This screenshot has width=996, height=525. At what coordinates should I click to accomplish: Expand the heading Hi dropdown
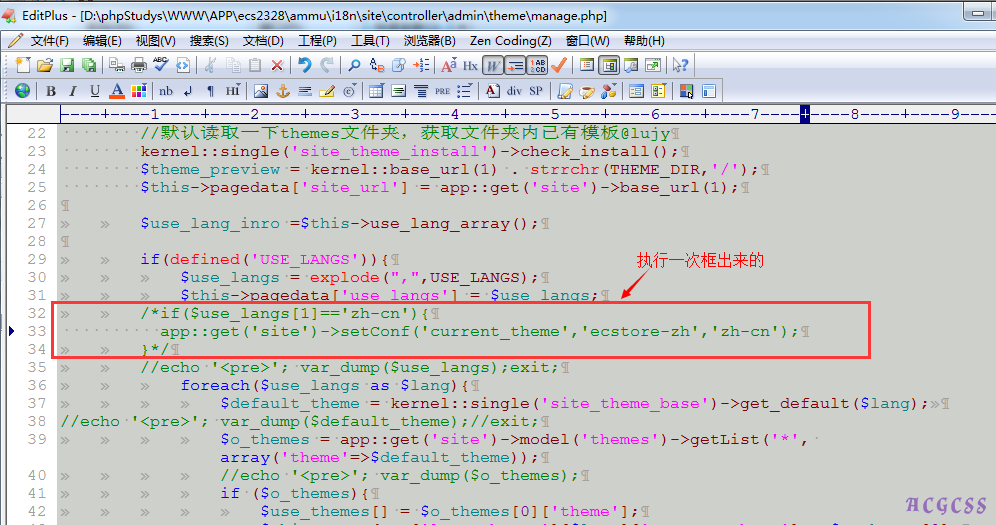tap(232, 91)
